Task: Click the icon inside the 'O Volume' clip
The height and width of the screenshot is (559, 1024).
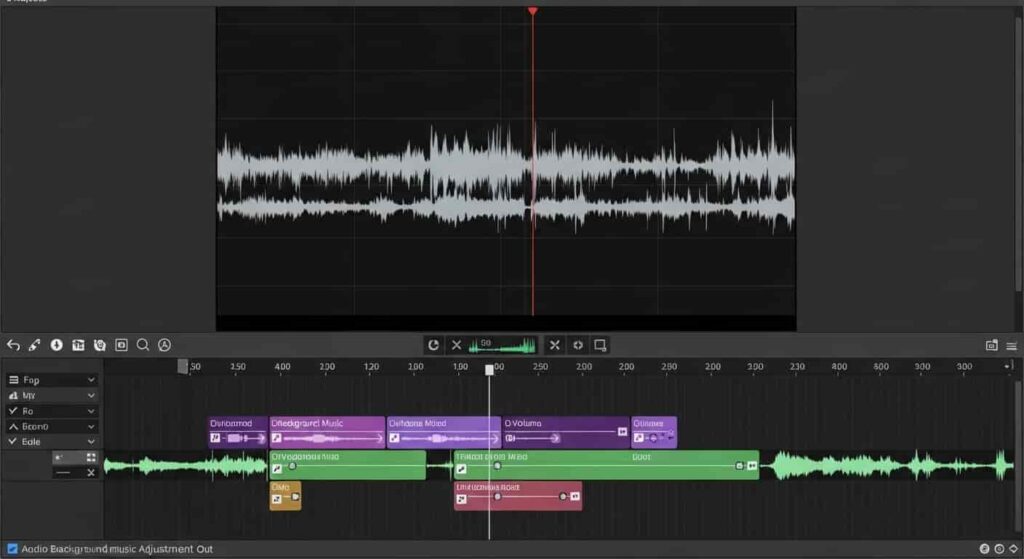Action: 510,438
